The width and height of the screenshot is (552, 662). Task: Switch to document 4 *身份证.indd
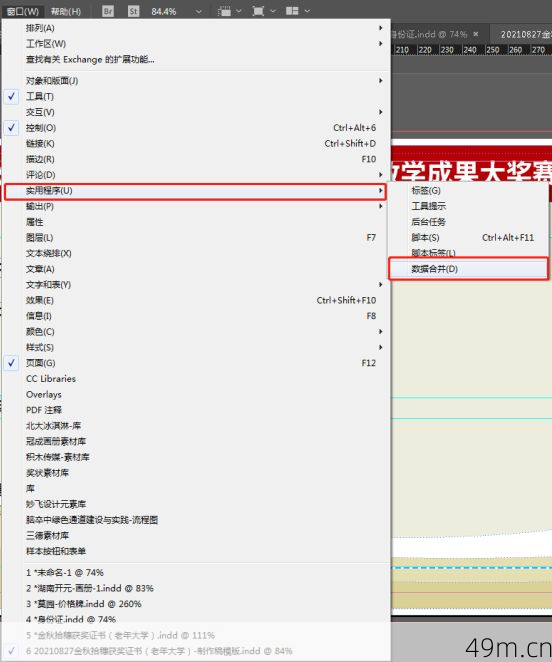196,619
